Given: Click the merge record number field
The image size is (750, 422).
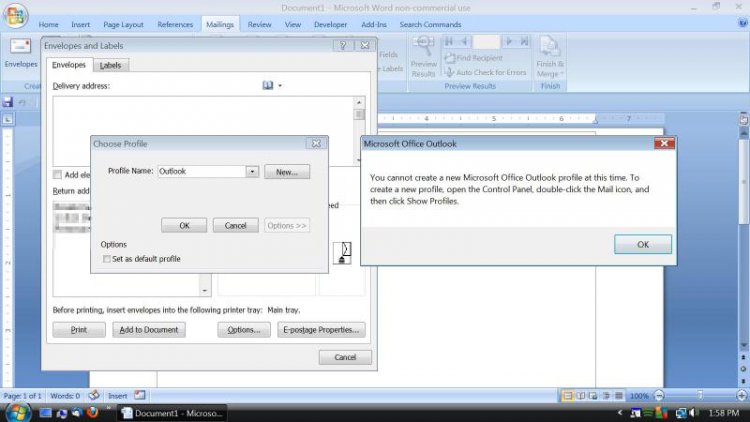Looking at the screenshot, I should [x=486, y=42].
